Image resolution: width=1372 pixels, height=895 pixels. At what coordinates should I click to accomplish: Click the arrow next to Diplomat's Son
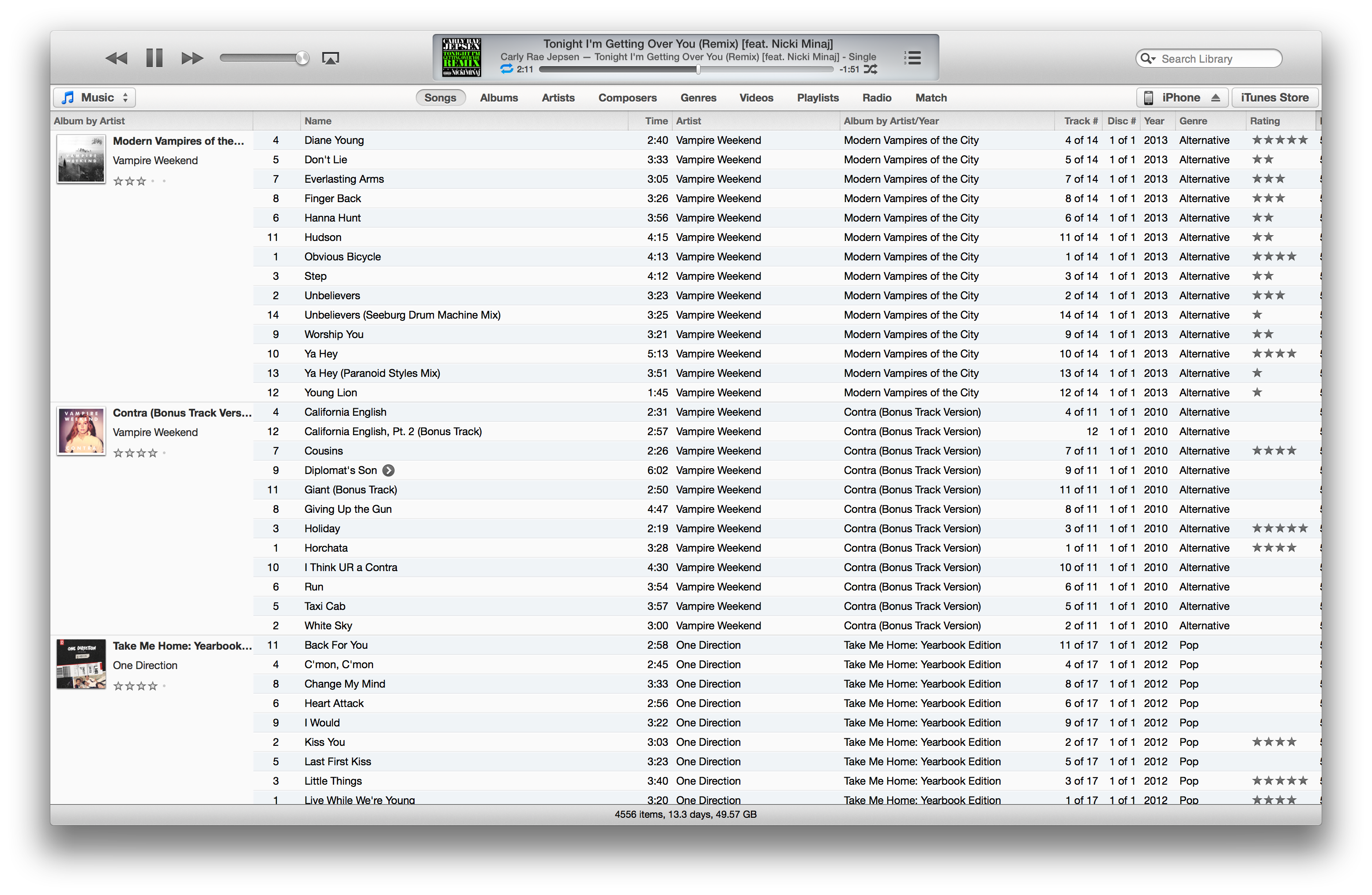pos(389,471)
